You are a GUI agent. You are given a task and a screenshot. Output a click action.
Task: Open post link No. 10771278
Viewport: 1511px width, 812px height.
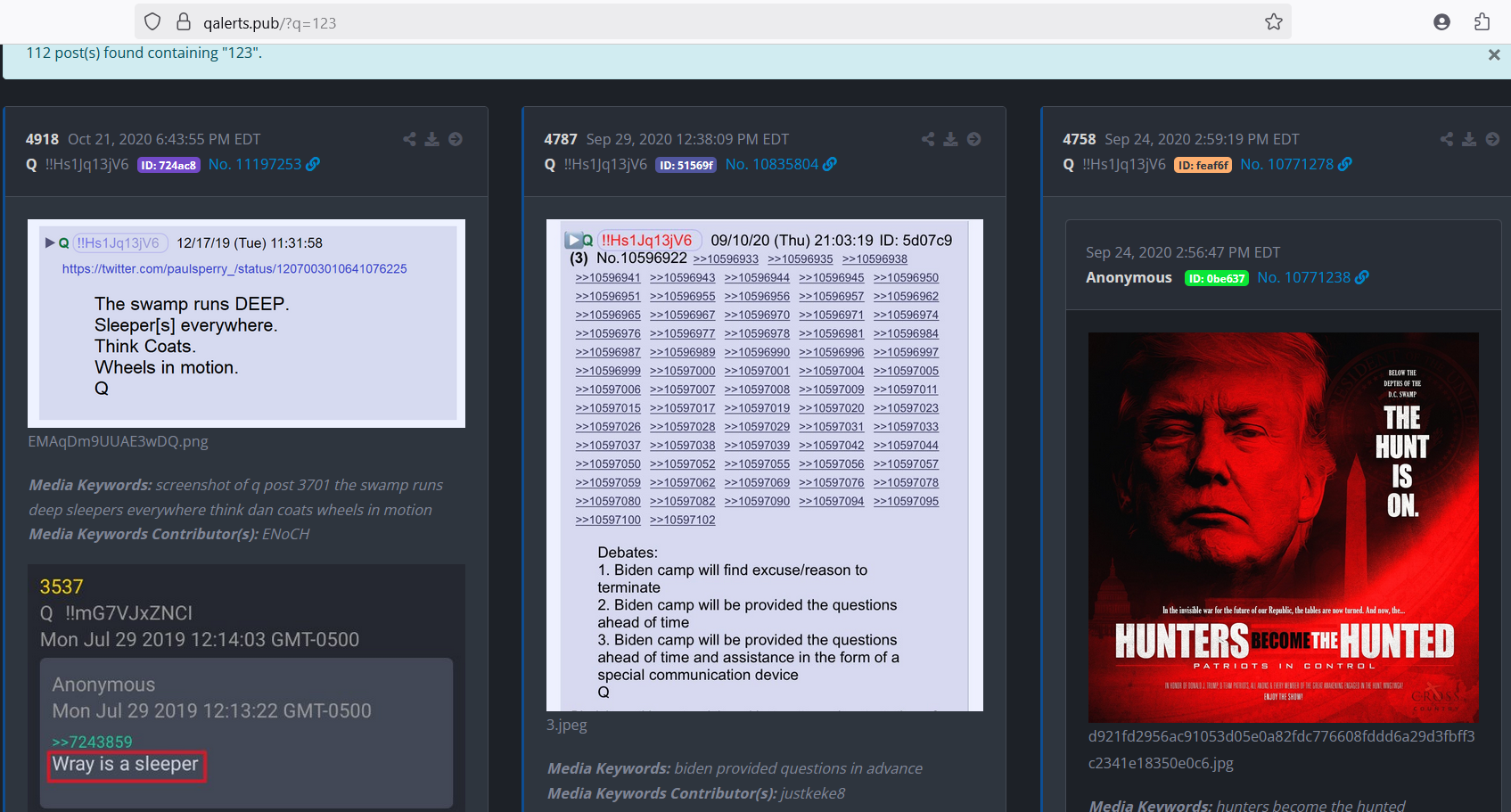pyautogui.click(x=1287, y=164)
